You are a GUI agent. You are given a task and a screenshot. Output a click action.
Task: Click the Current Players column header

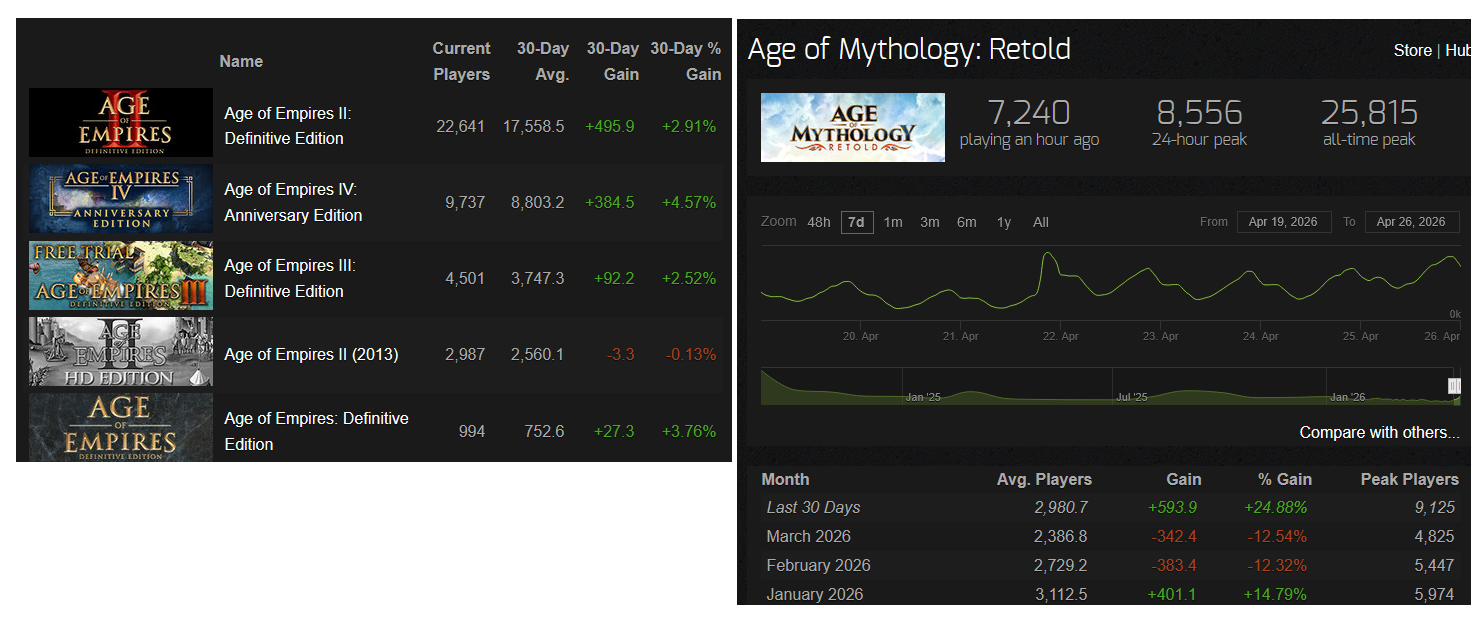461,61
